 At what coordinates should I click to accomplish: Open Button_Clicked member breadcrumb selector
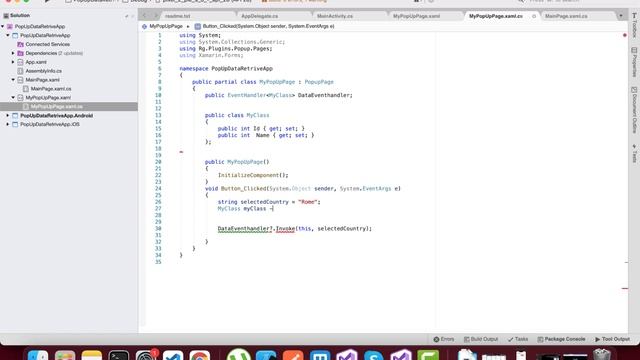click(264, 26)
